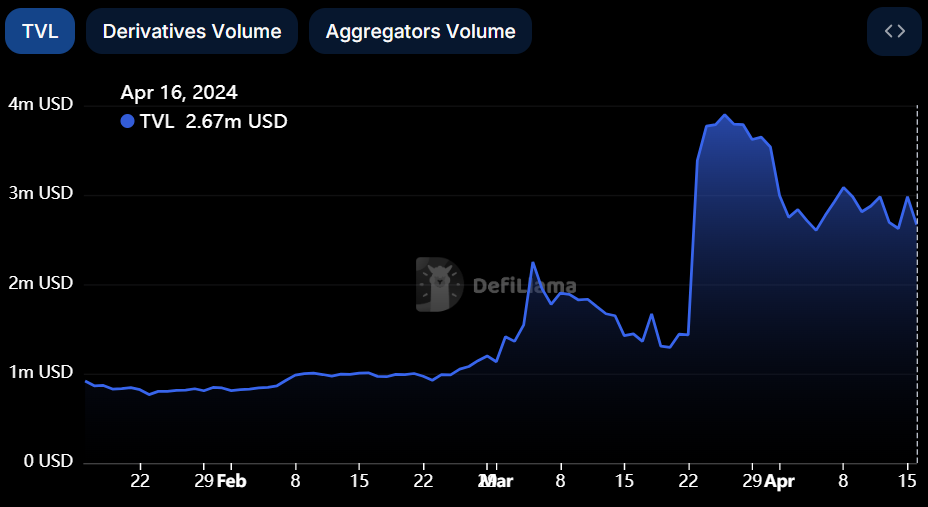The height and width of the screenshot is (507, 928).
Task: Select the TVL tab
Action: (40, 31)
